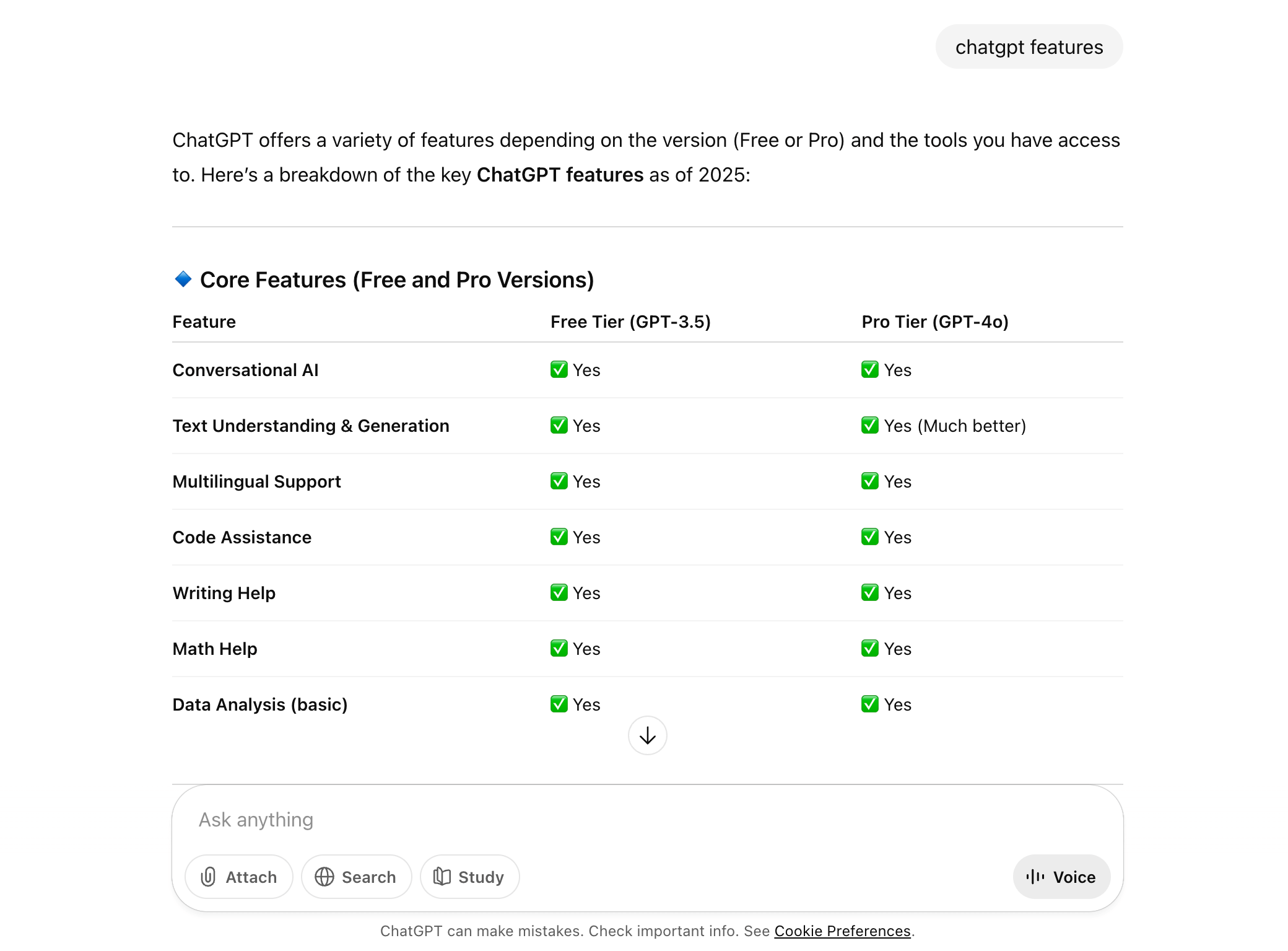
Task: Focus the Ask anything input field
Action: [x=619, y=820]
